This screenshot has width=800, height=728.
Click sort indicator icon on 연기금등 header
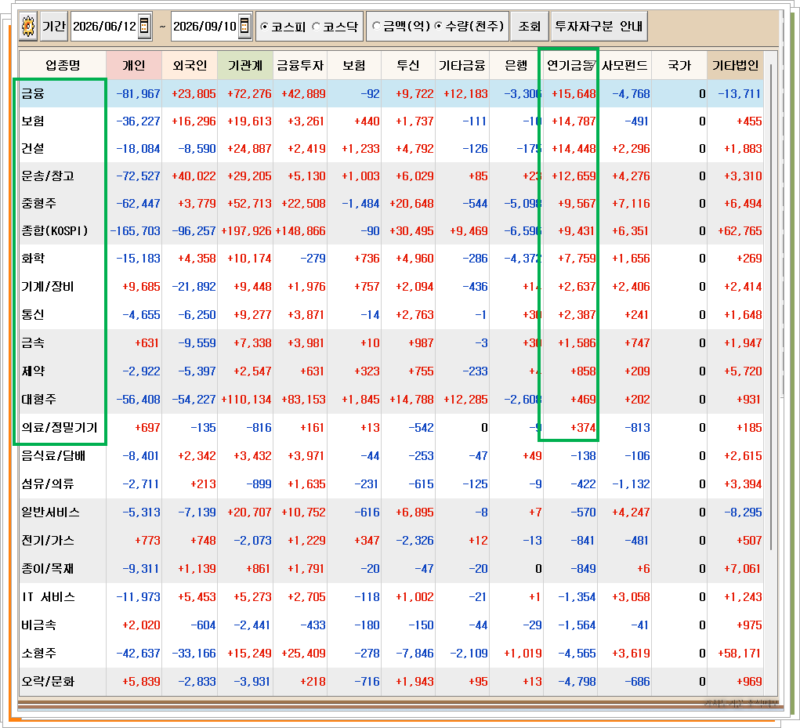coord(589,65)
